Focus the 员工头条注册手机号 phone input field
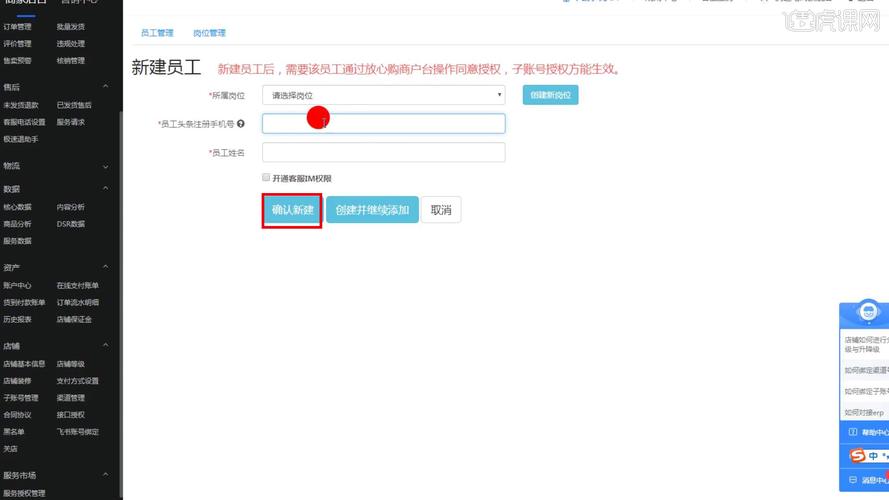Viewport: 889px width, 500px height. [x=384, y=124]
